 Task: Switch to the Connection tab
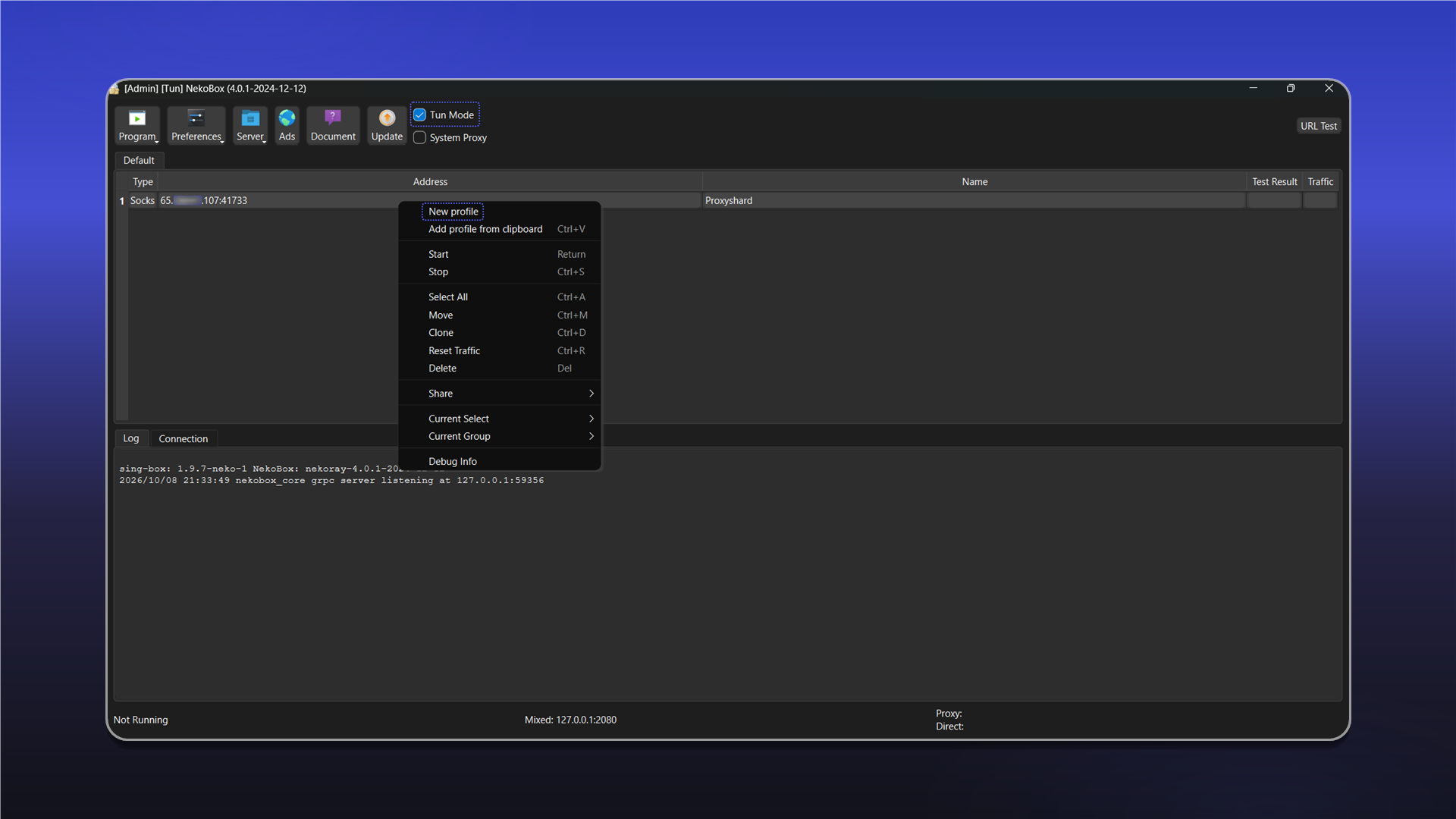pos(184,439)
